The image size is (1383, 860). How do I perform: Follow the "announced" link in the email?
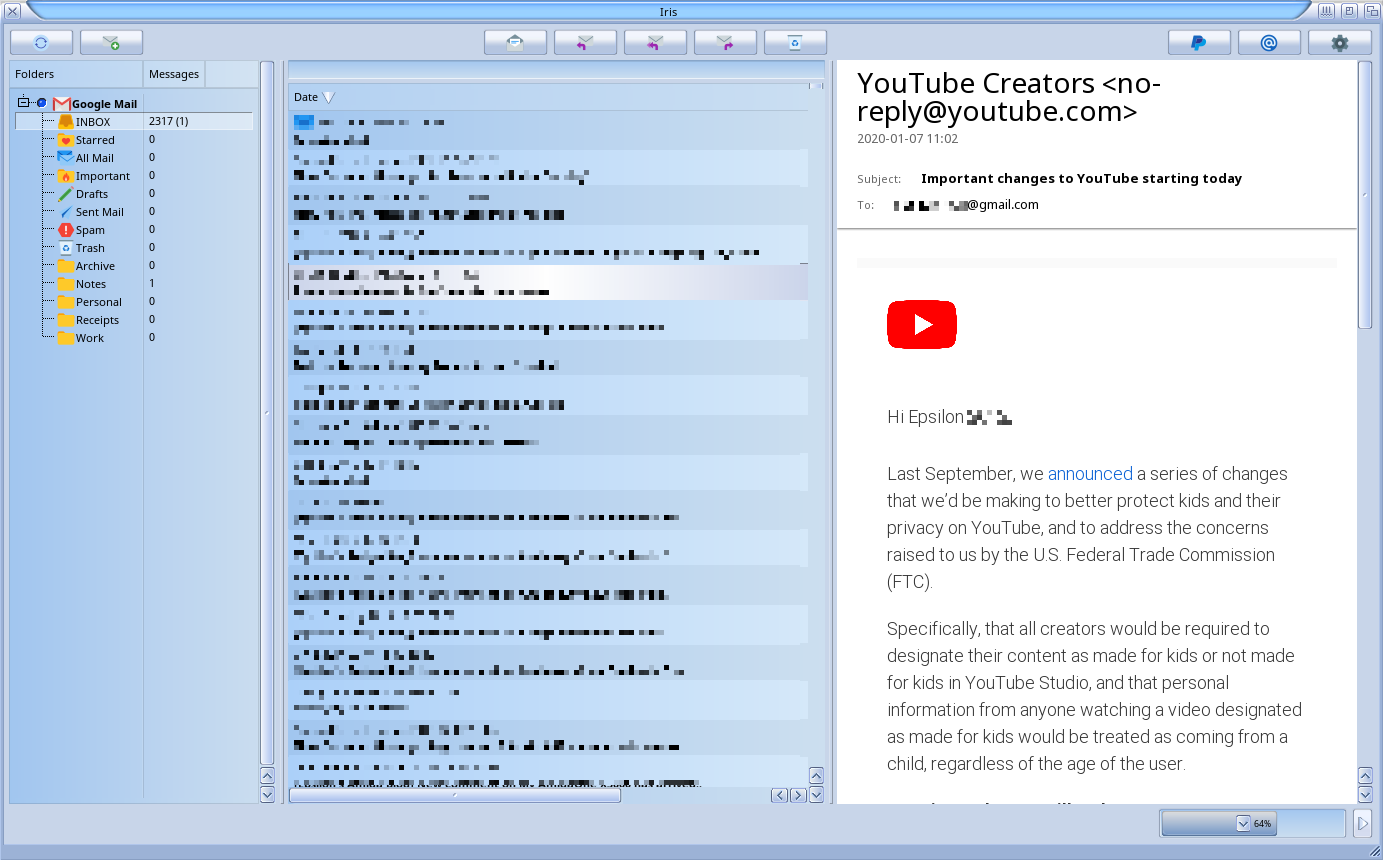[1089, 474]
